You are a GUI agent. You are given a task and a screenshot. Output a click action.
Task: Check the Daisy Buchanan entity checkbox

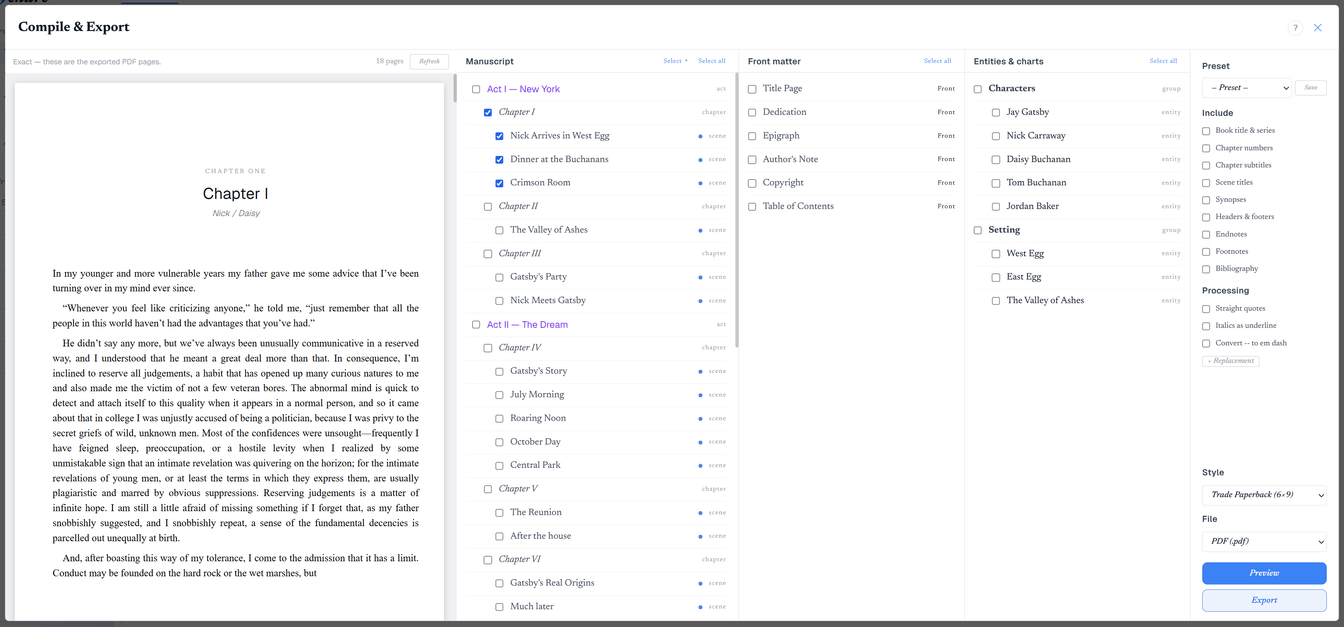pyautogui.click(x=996, y=160)
